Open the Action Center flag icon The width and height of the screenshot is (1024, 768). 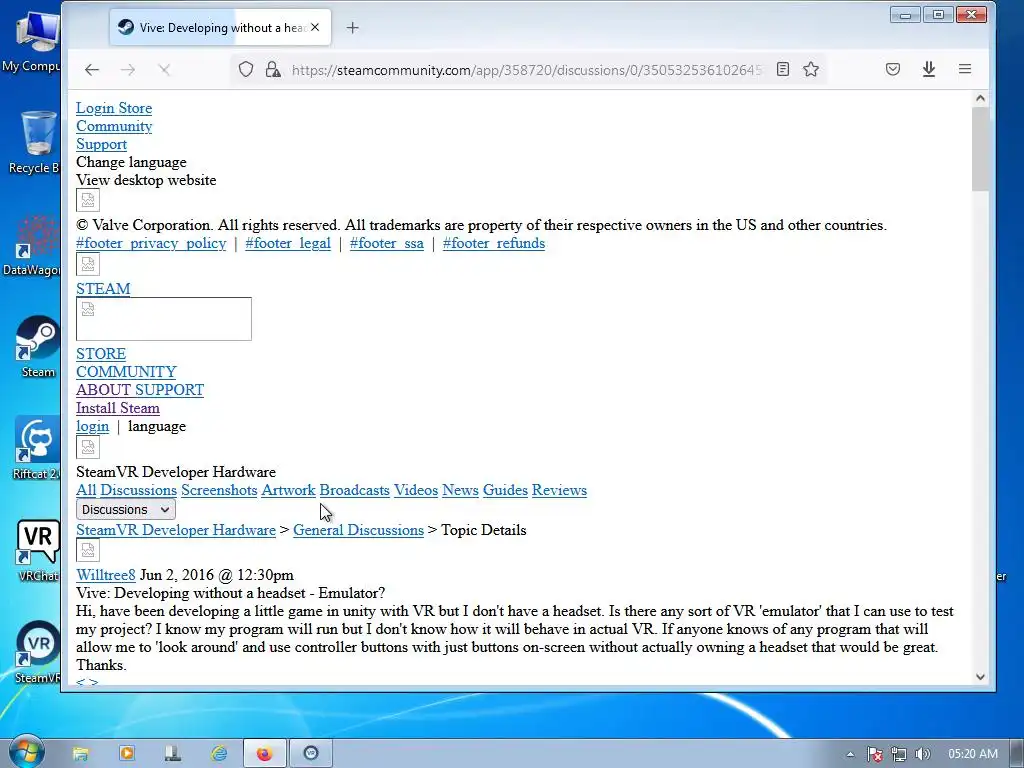(x=874, y=754)
